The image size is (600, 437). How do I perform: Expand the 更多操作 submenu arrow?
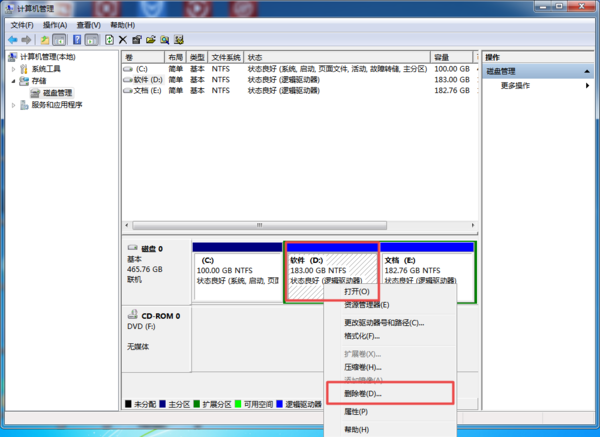[x=587, y=85]
